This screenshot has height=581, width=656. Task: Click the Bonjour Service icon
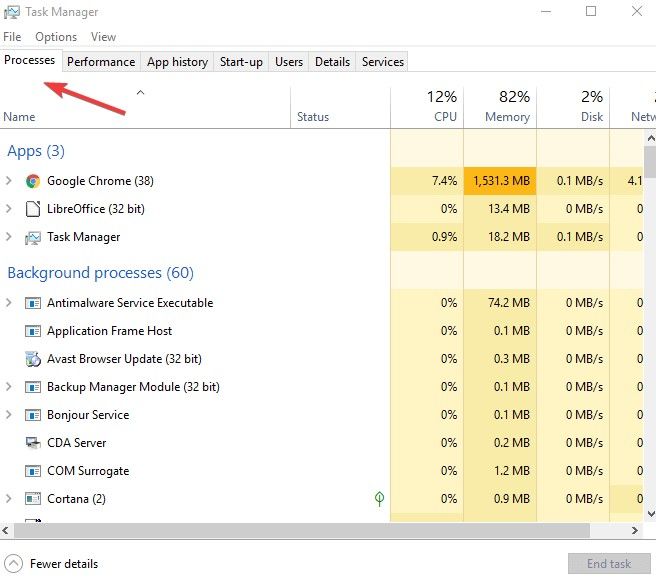click(33, 415)
